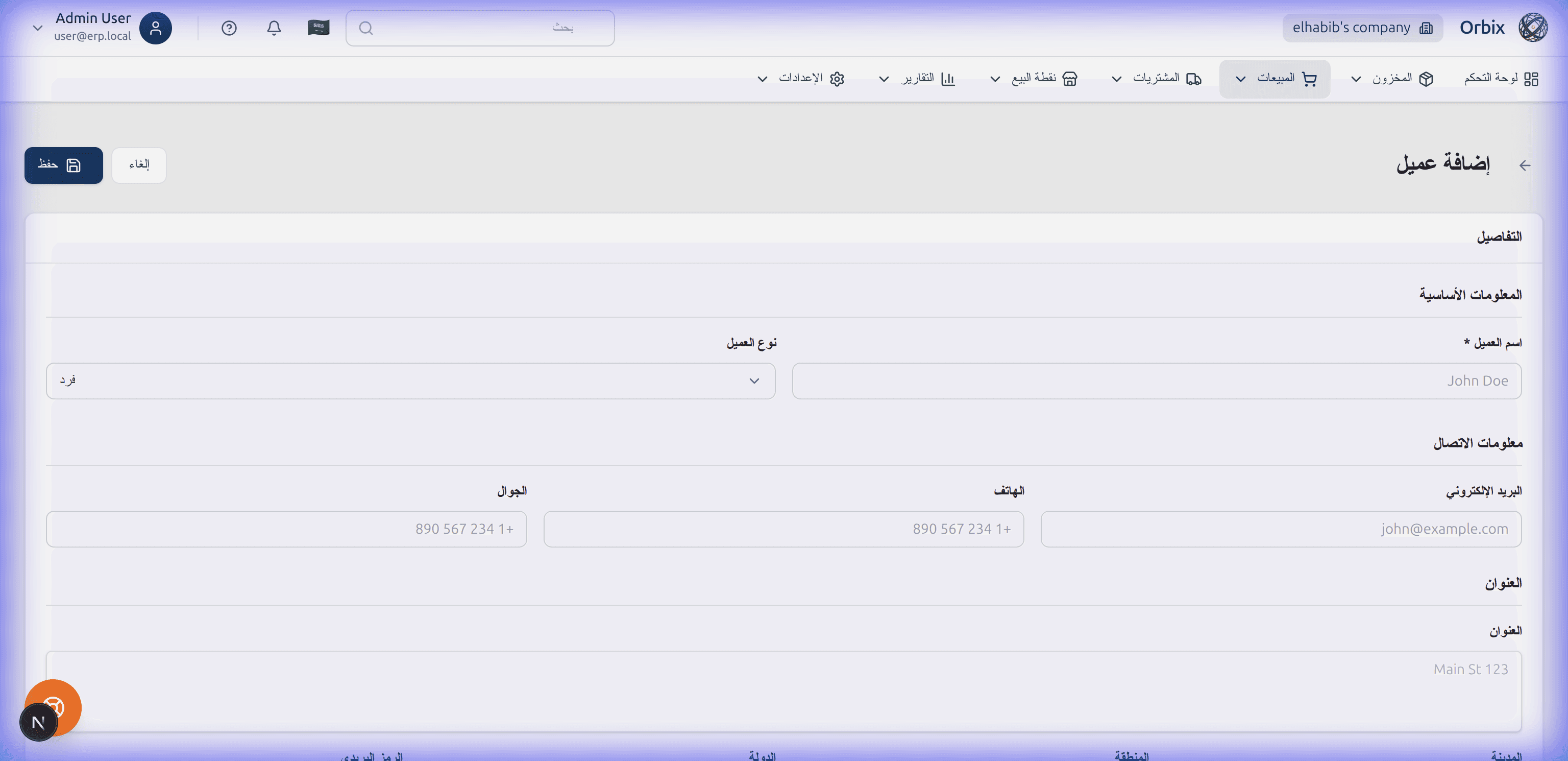Open the Admin User account menu chevron
The height and width of the screenshot is (761, 1568).
coord(38,28)
